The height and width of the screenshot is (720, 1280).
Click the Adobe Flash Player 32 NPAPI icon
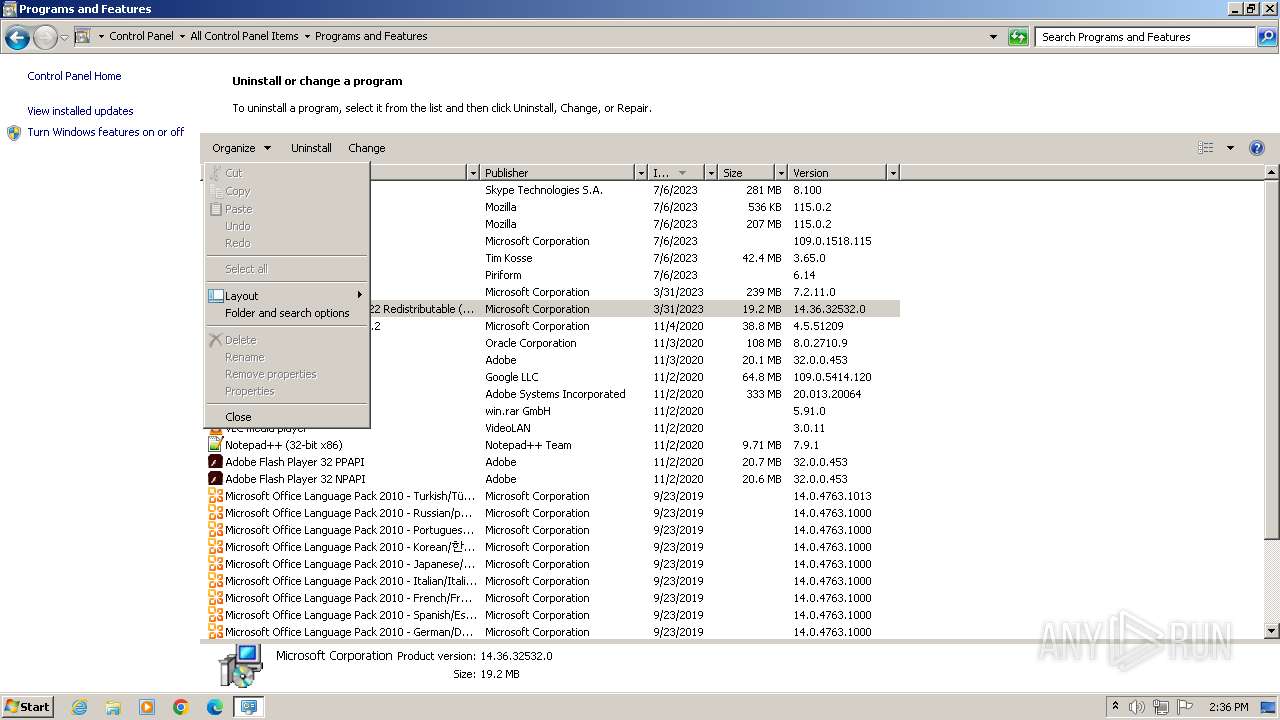tap(215, 479)
